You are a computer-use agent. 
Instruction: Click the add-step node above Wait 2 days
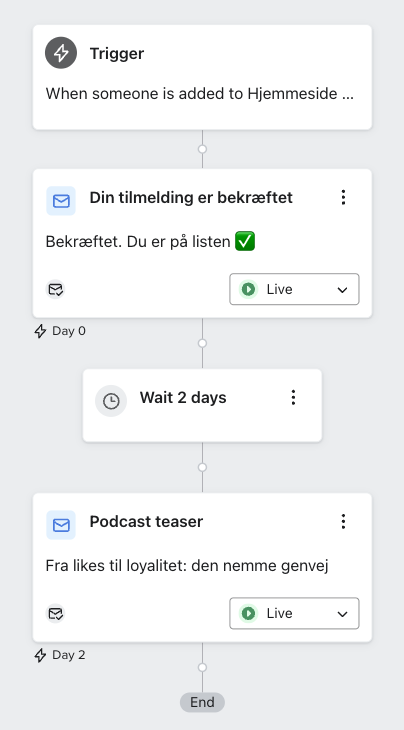[x=202, y=343]
